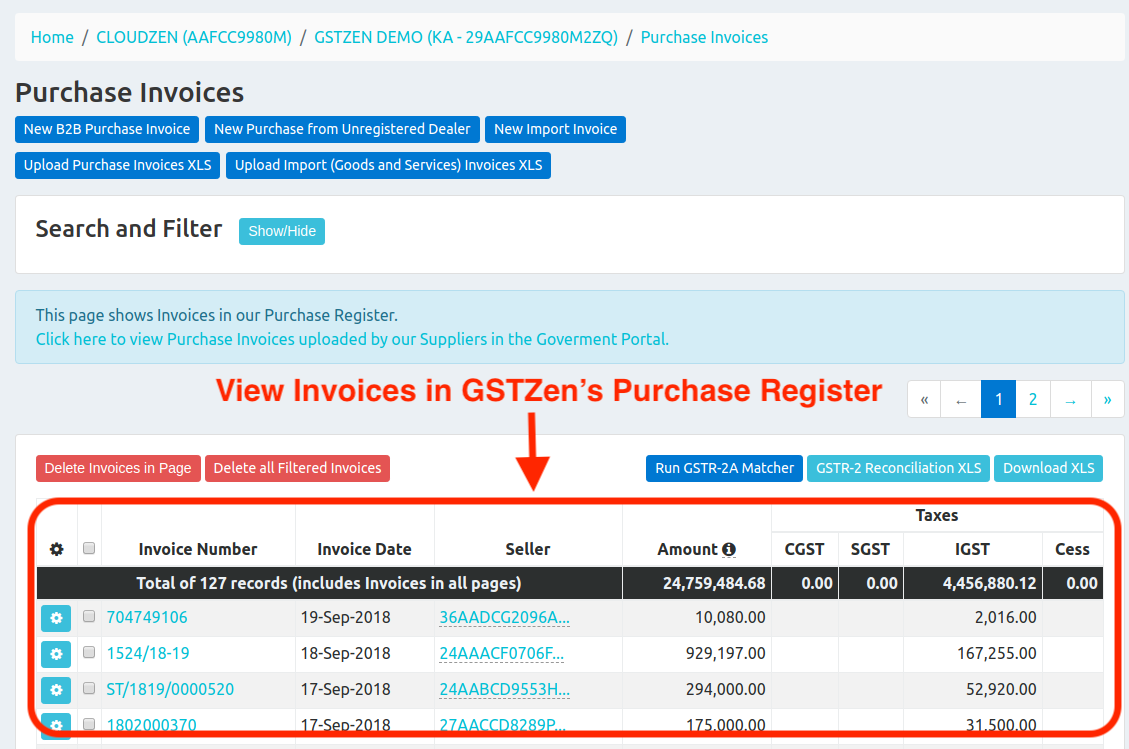1129x749 pixels.
Task: Open invoice number 1802000370
Action: click(x=151, y=725)
